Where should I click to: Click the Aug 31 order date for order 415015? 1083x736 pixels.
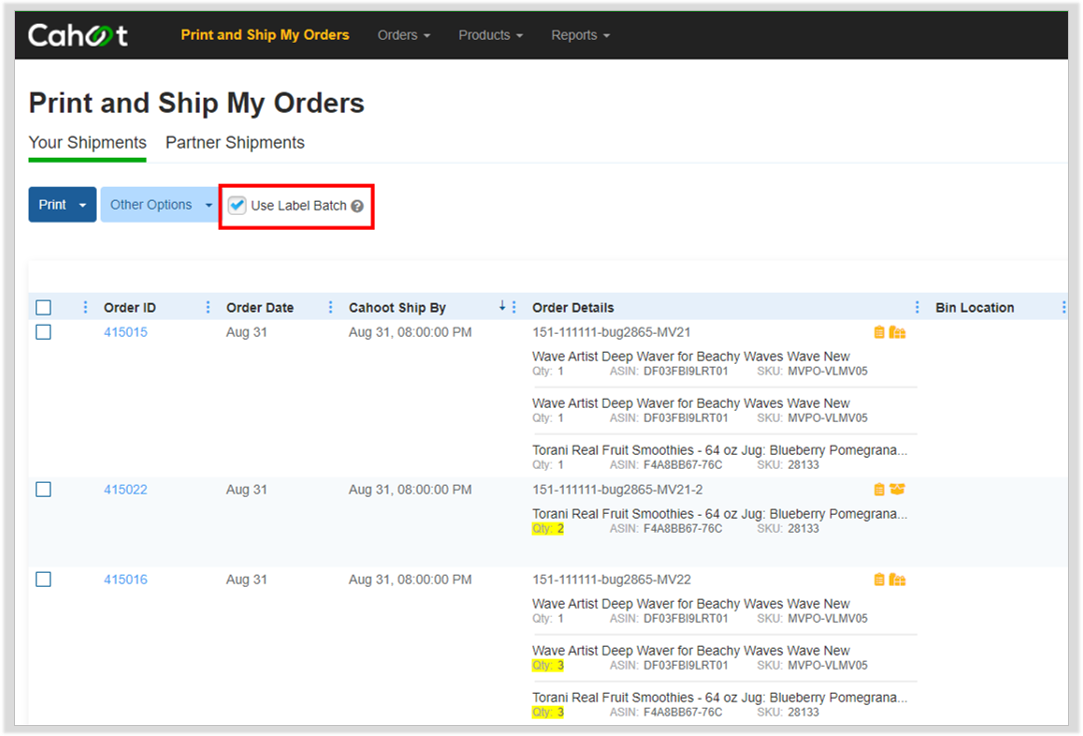(x=247, y=332)
